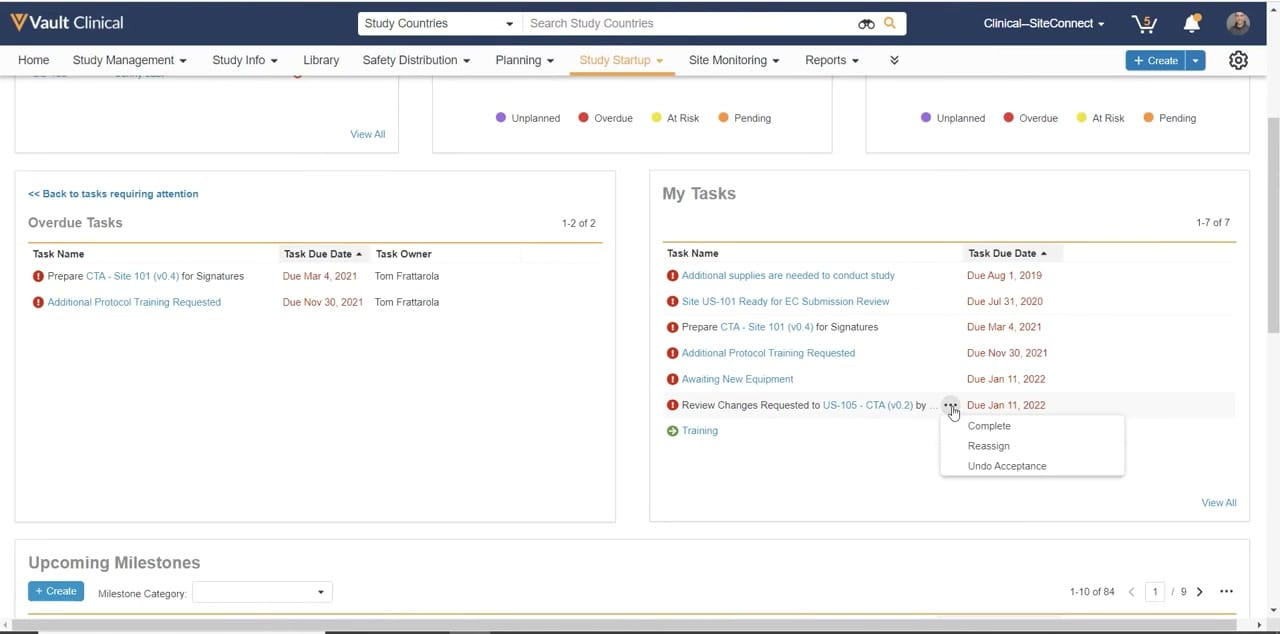Open advanced search binoculars icon
The height and width of the screenshot is (634, 1280).
click(x=866, y=23)
